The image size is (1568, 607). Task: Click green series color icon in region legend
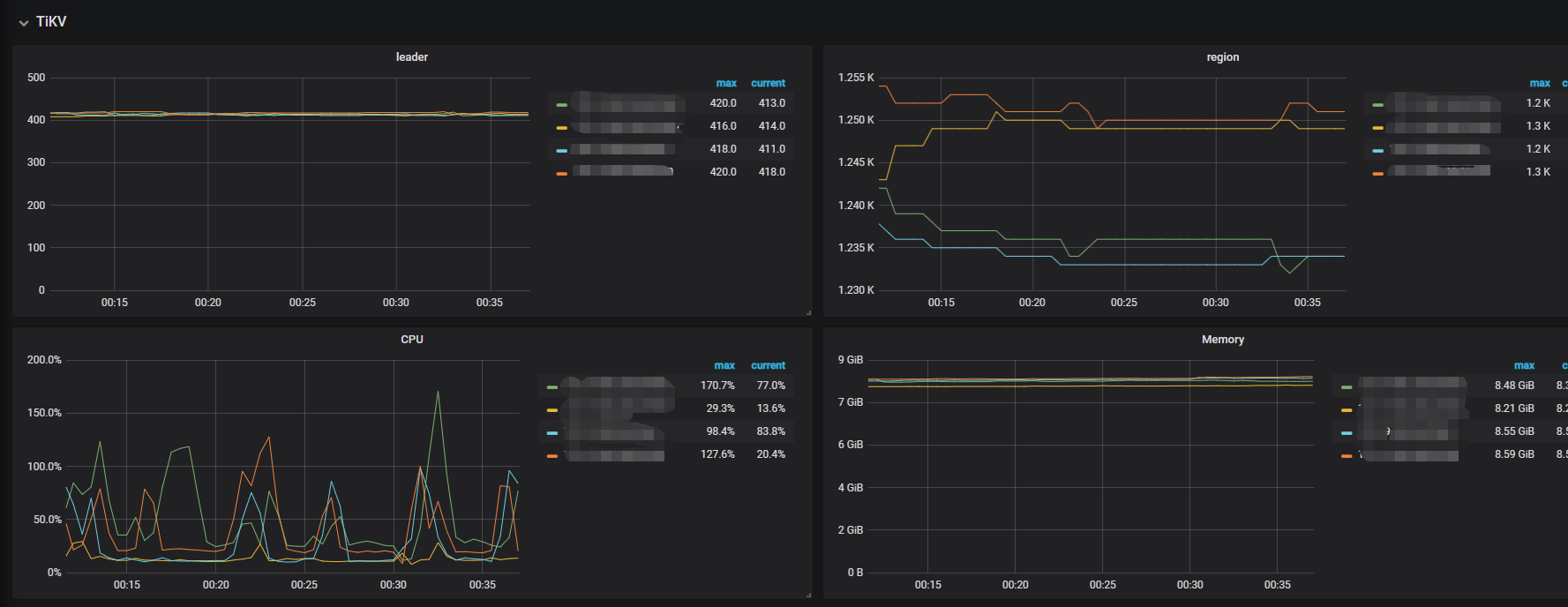click(x=1377, y=105)
